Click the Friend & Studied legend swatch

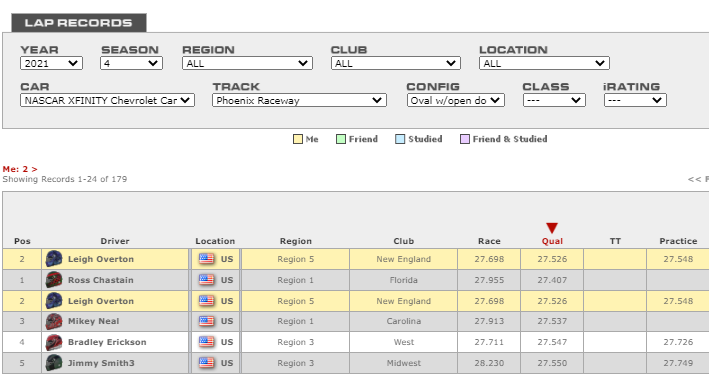point(465,139)
